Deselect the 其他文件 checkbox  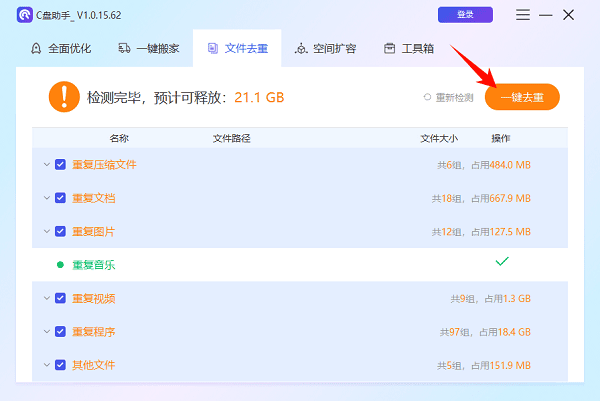(x=61, y=365)
